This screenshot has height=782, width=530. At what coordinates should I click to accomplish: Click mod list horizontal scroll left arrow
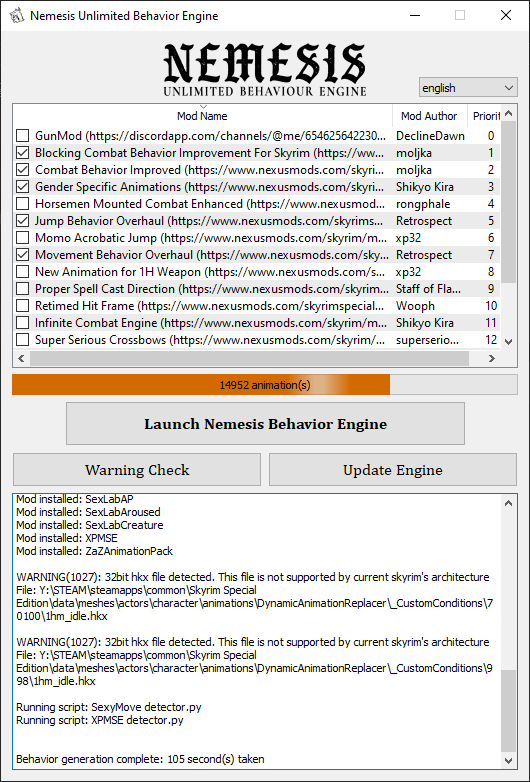21,358
